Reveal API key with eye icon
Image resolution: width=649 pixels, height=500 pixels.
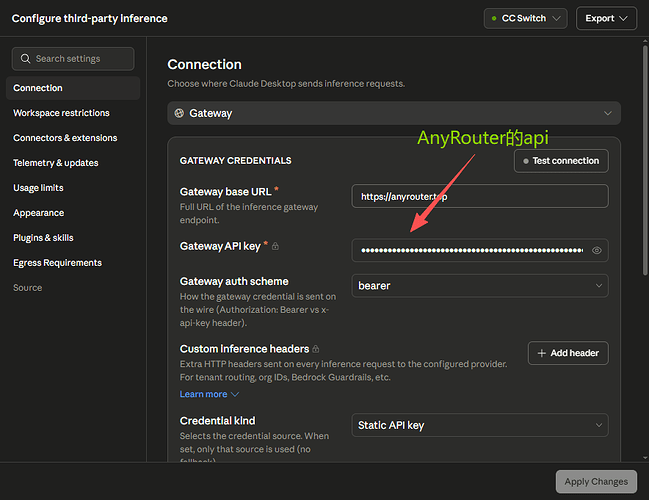click(x=596, y=250)
